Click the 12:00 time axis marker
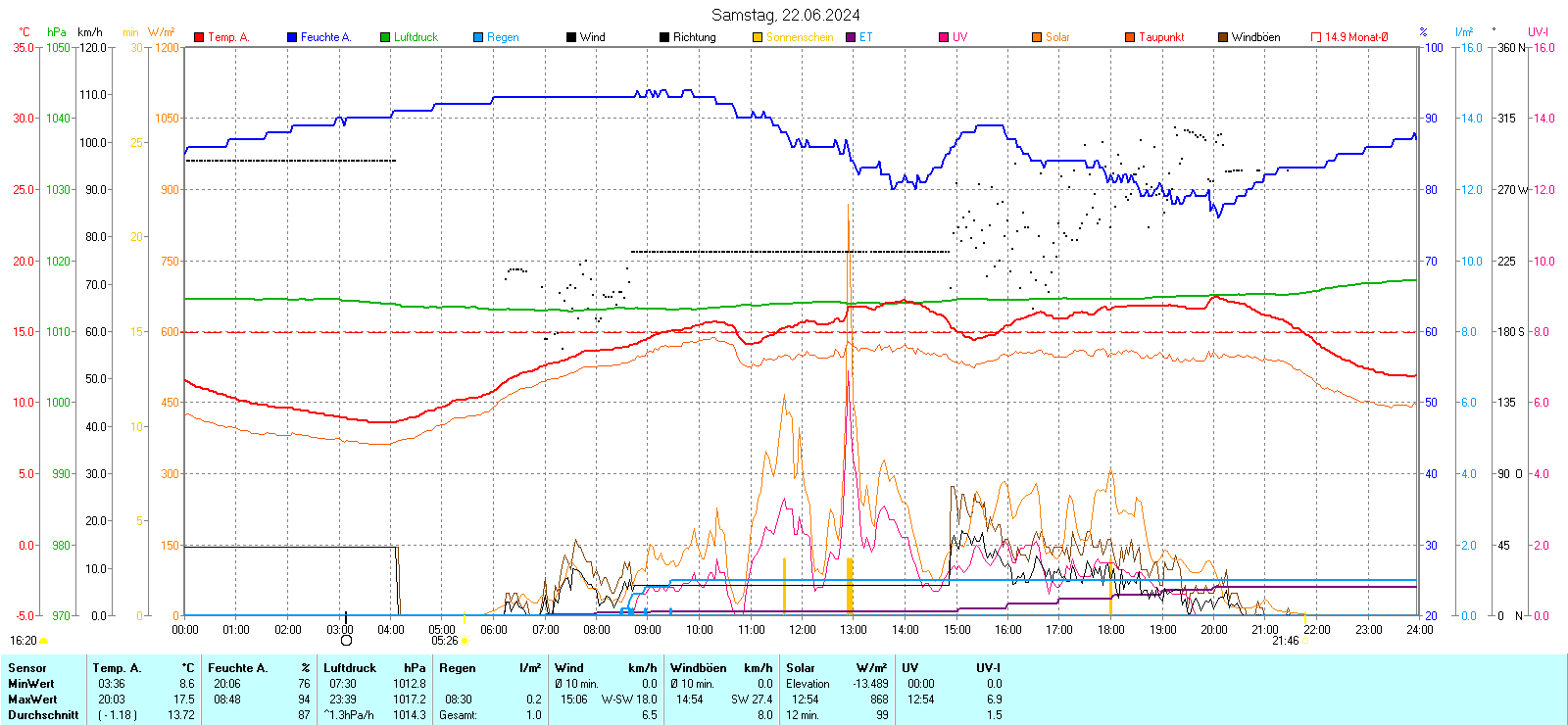The height and width of the screenshot is (725, 1568). [802, 629]
